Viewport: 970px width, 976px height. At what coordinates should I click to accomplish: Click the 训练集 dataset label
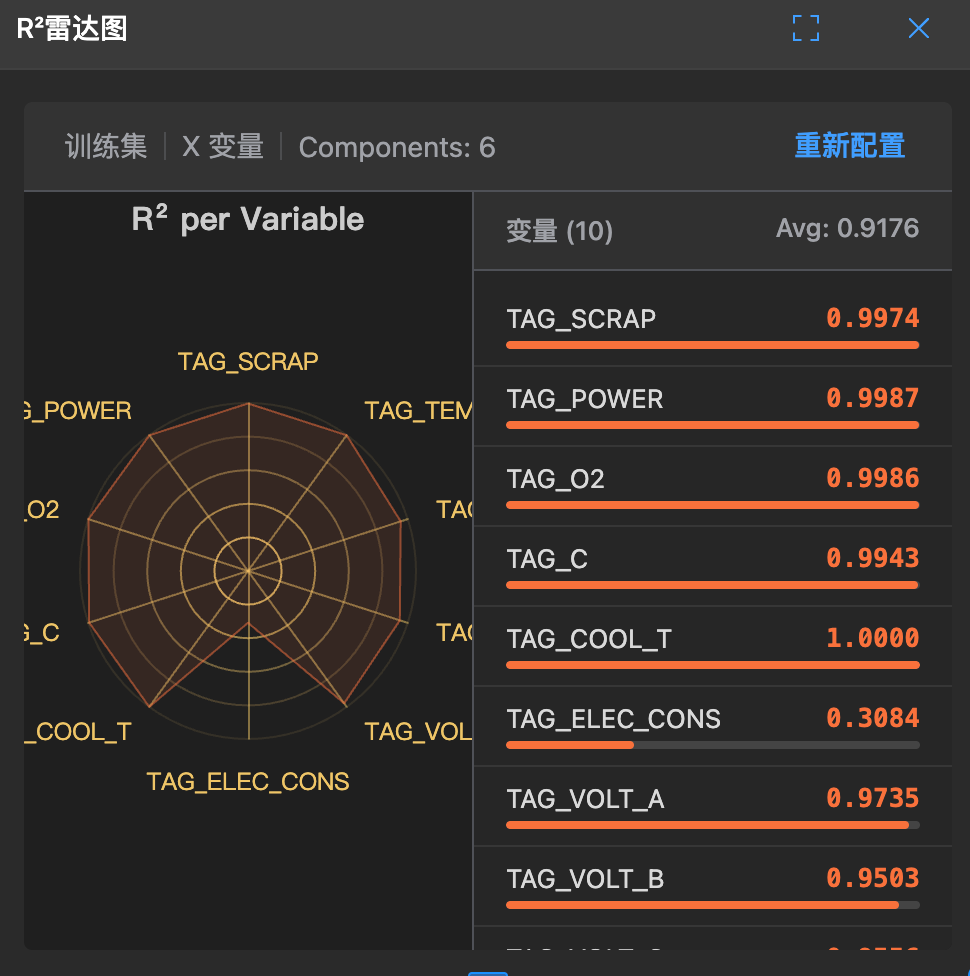[105, 147]
